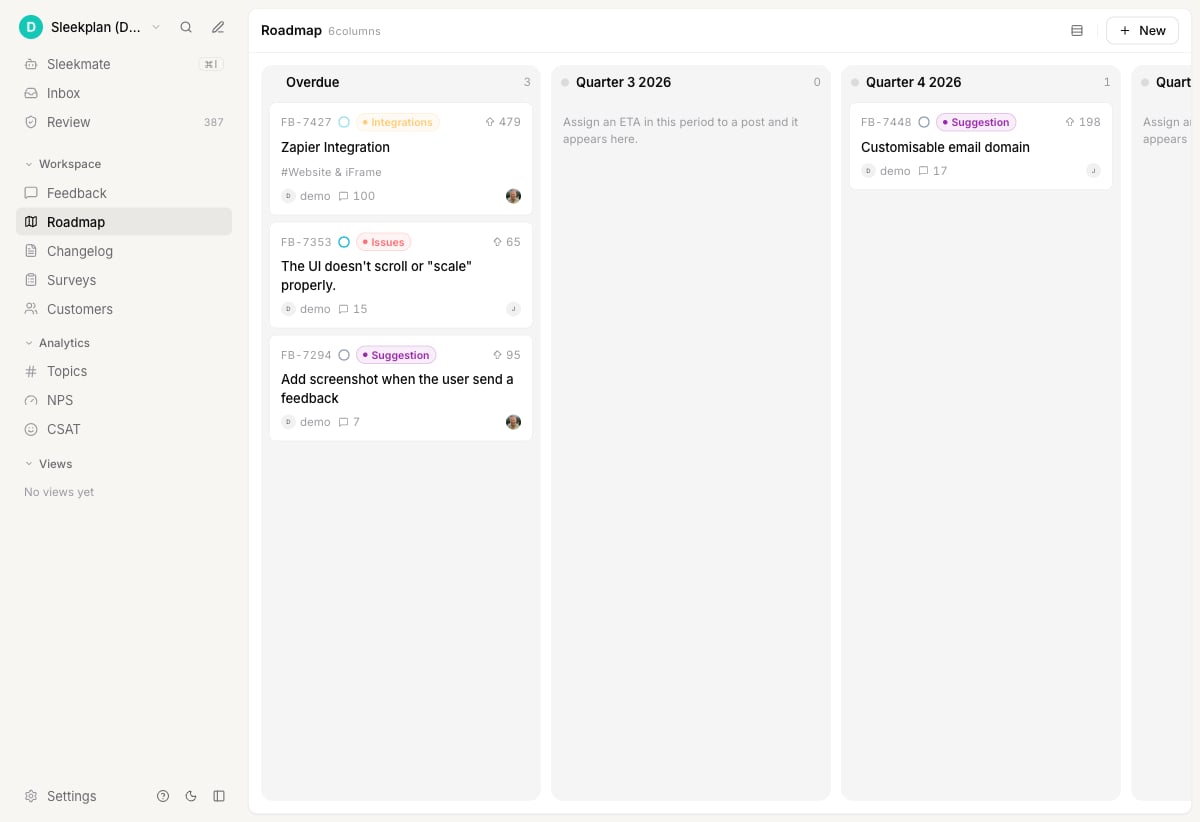Click the Suggestion tag on FB-7448

976,122
